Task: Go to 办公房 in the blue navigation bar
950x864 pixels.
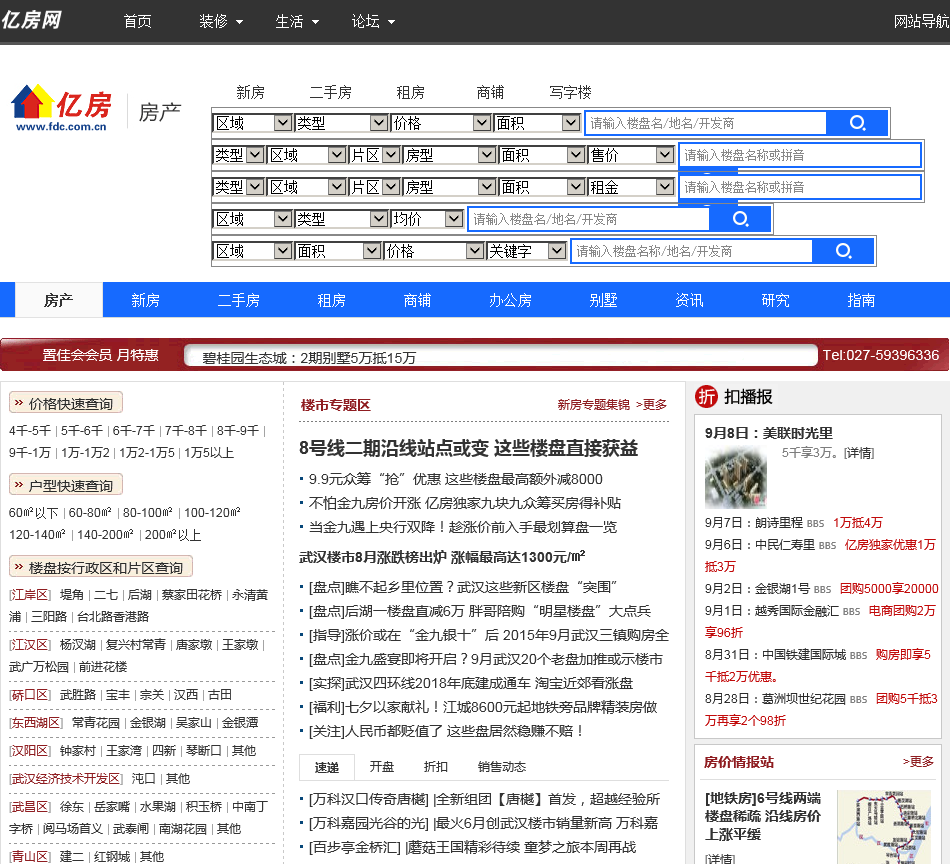Action: [x=510, y=300]
